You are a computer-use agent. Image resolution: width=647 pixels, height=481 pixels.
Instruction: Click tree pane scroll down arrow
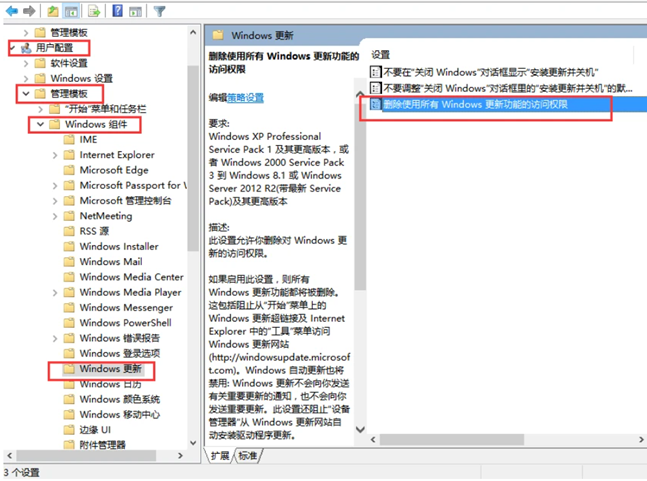point(193,443)
